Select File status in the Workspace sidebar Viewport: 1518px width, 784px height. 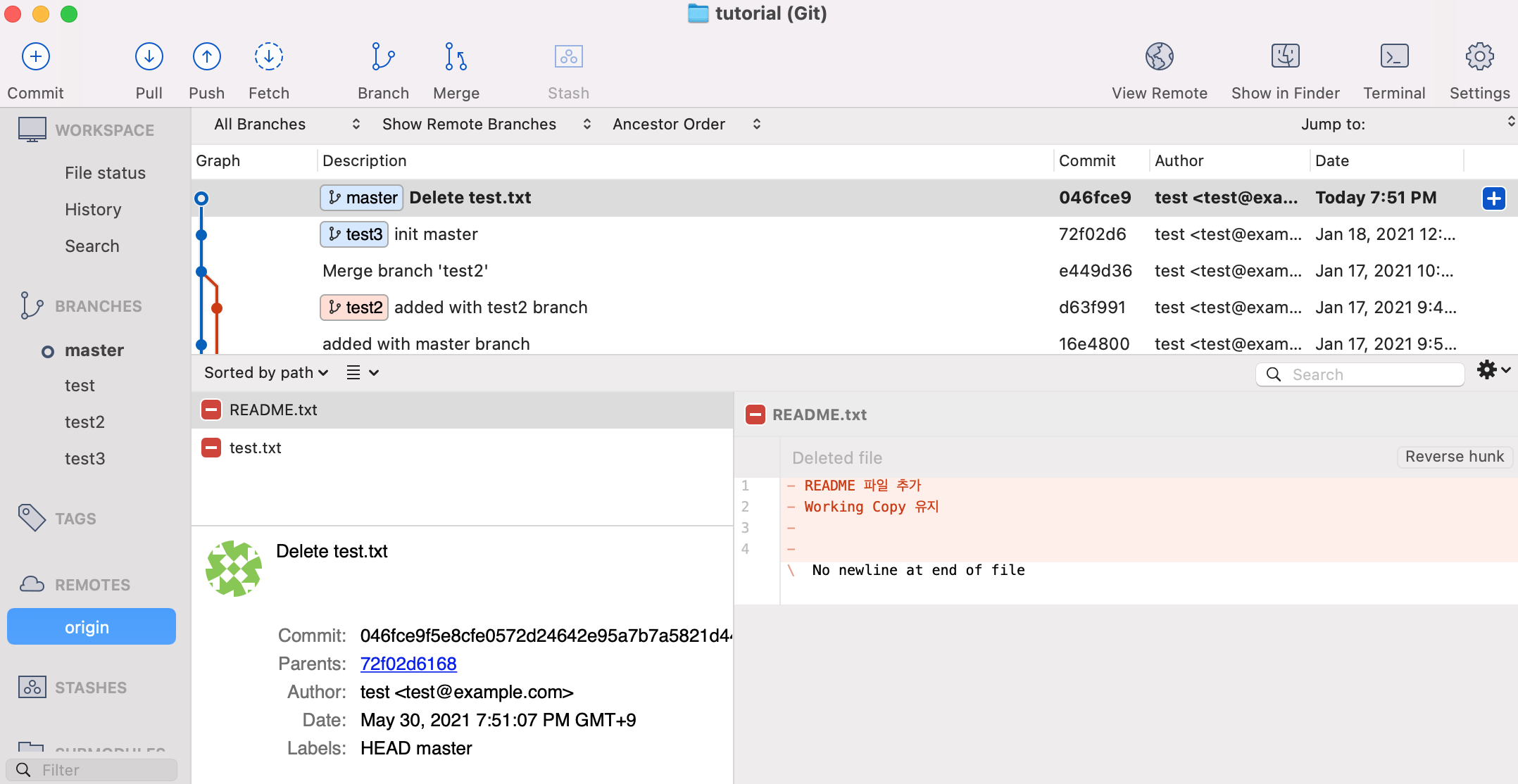click(105, 173)
